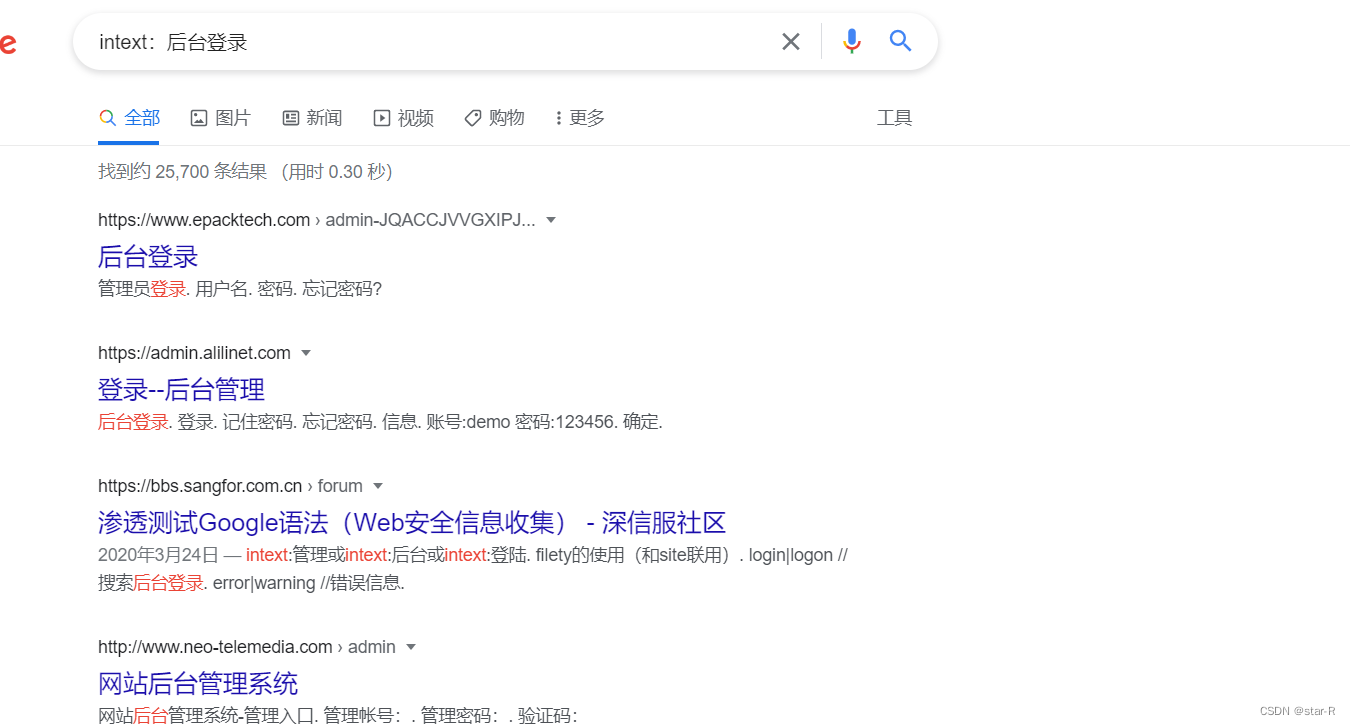Open the 视频 tab
Screen dimensions: 1350x725
404,118
